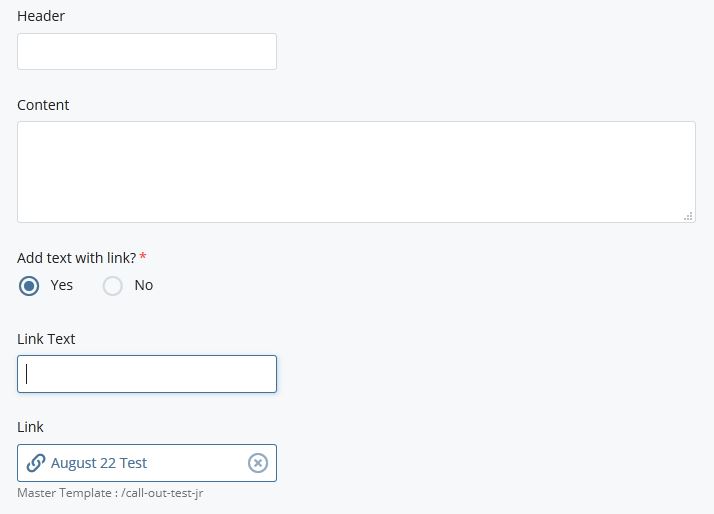Click the "Add text with link?" label

click(x=76, y=257)
